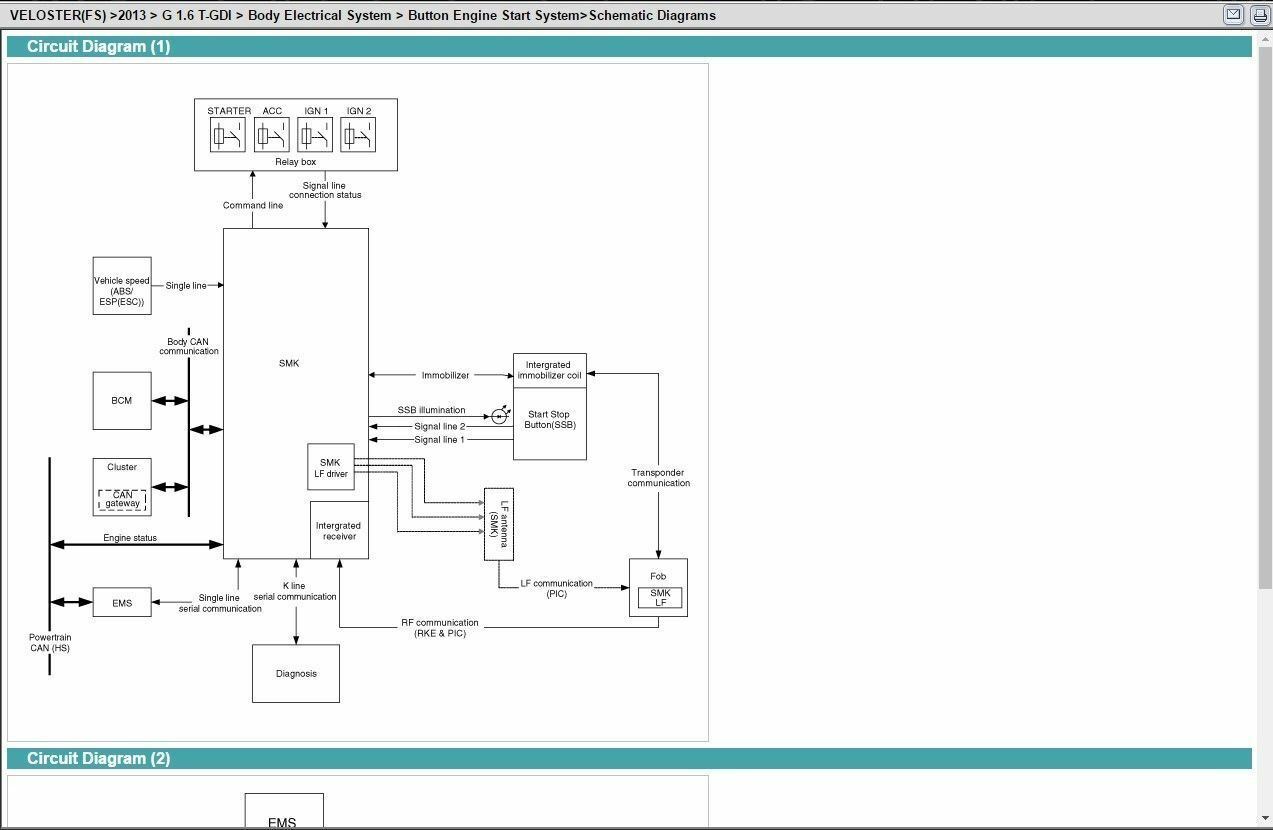Click the STARTER relay symbol
This screenshot has width=1273, height=830.
point(228,135)
